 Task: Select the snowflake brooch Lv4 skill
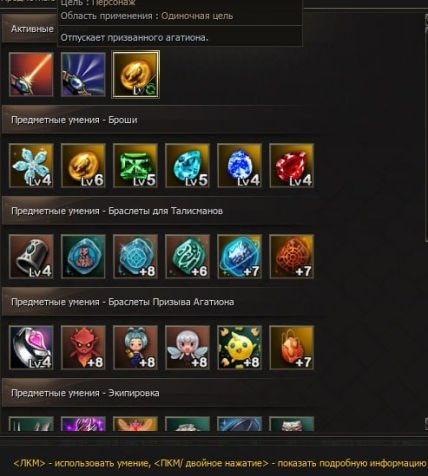pos(31,165)
